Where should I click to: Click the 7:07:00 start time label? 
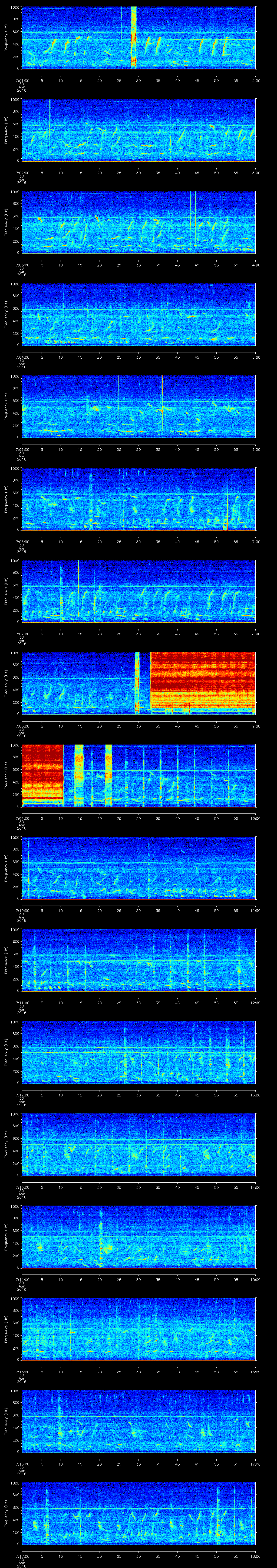[22, 634]
